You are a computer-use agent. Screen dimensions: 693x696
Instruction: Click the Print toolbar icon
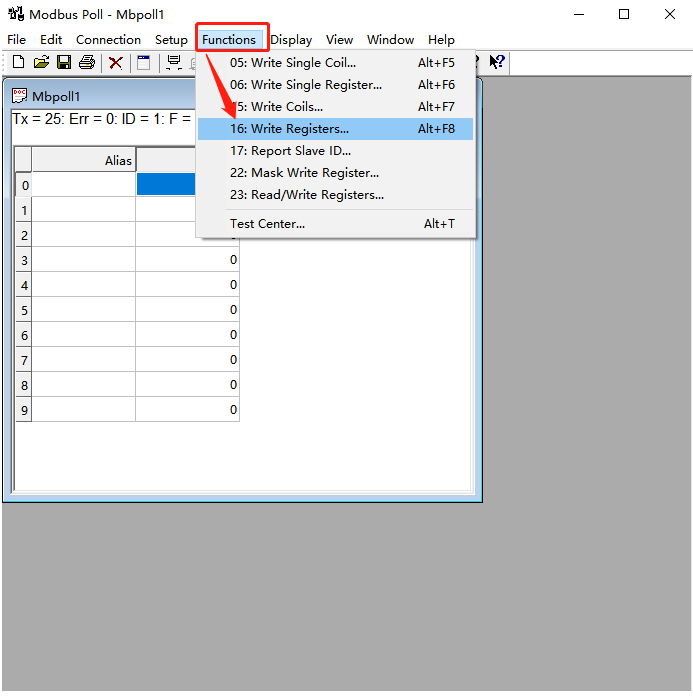87,62
